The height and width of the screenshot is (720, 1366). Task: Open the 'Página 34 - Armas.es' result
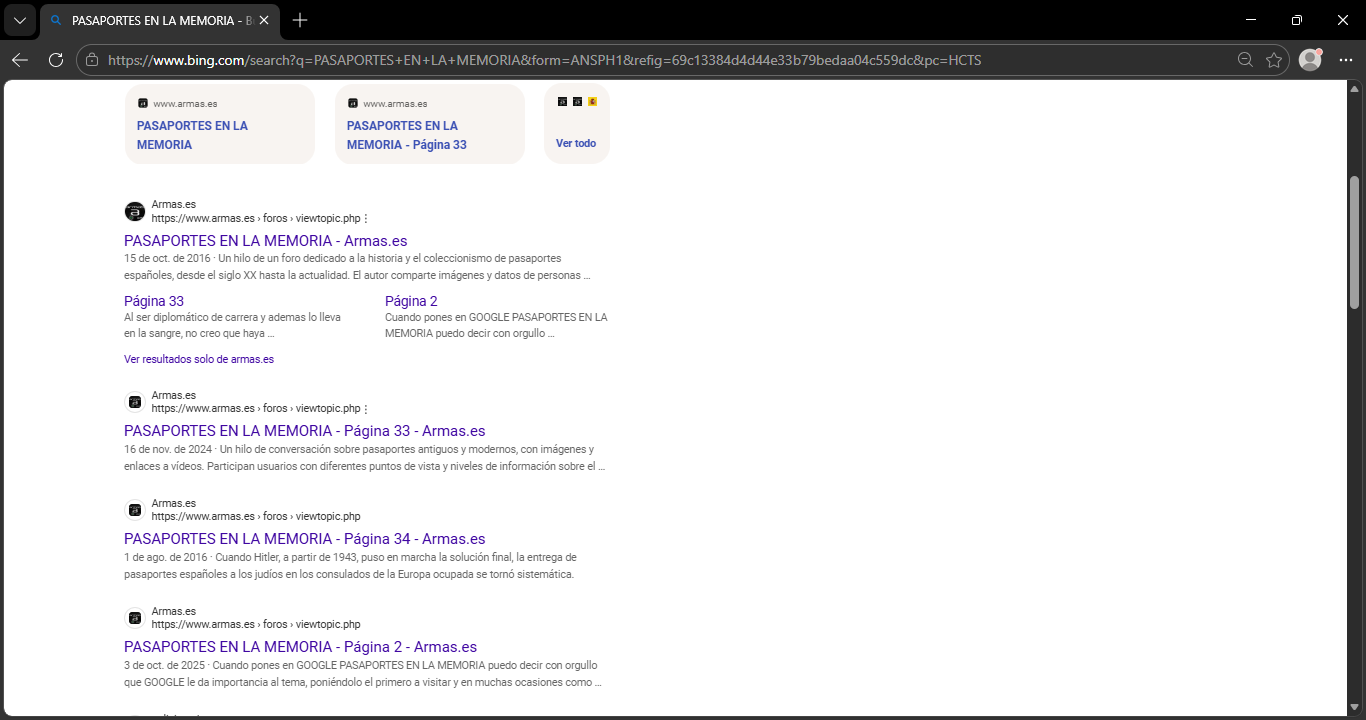coord(304,539)
